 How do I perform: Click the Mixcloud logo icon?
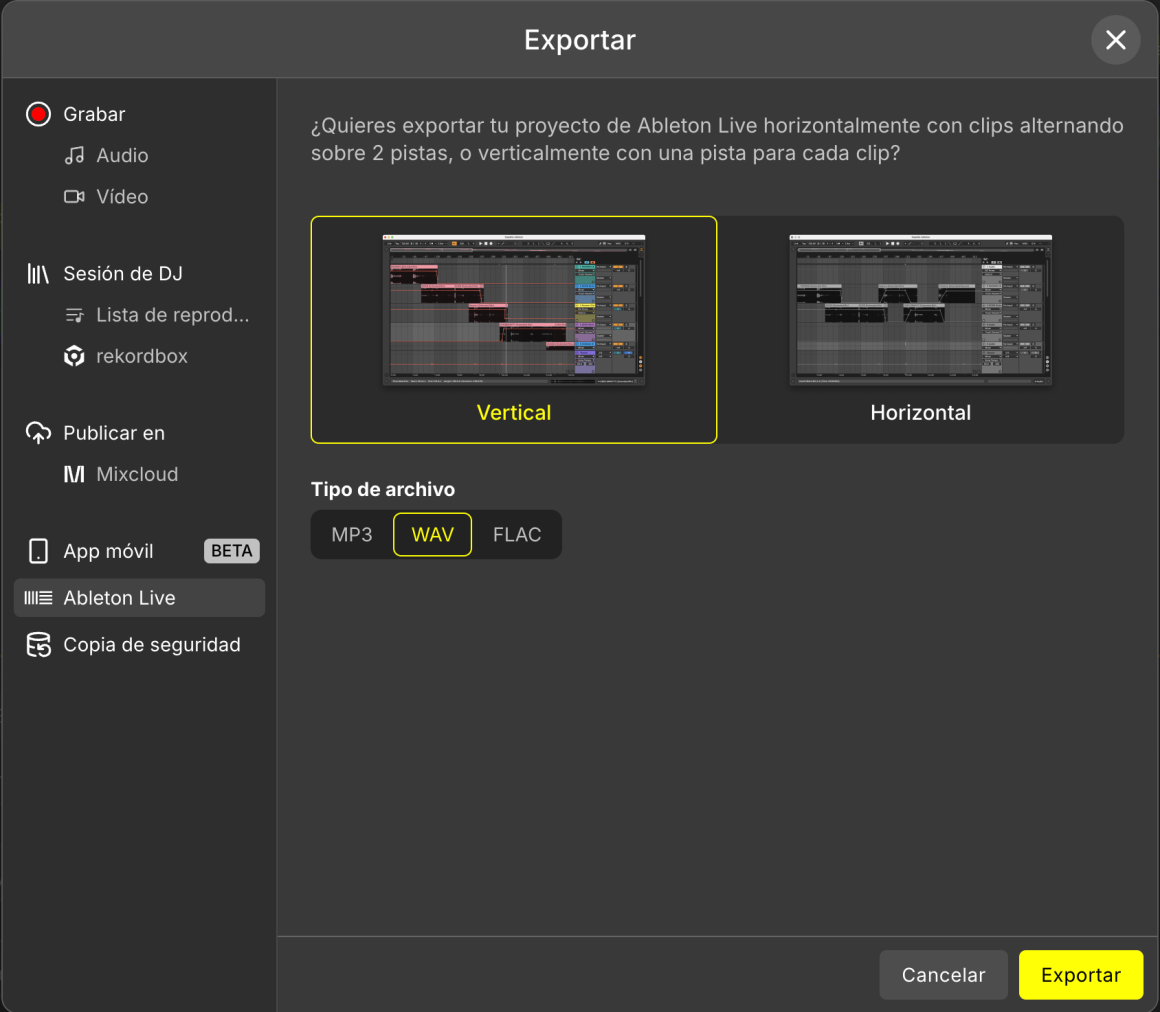(x=74, y=474)
